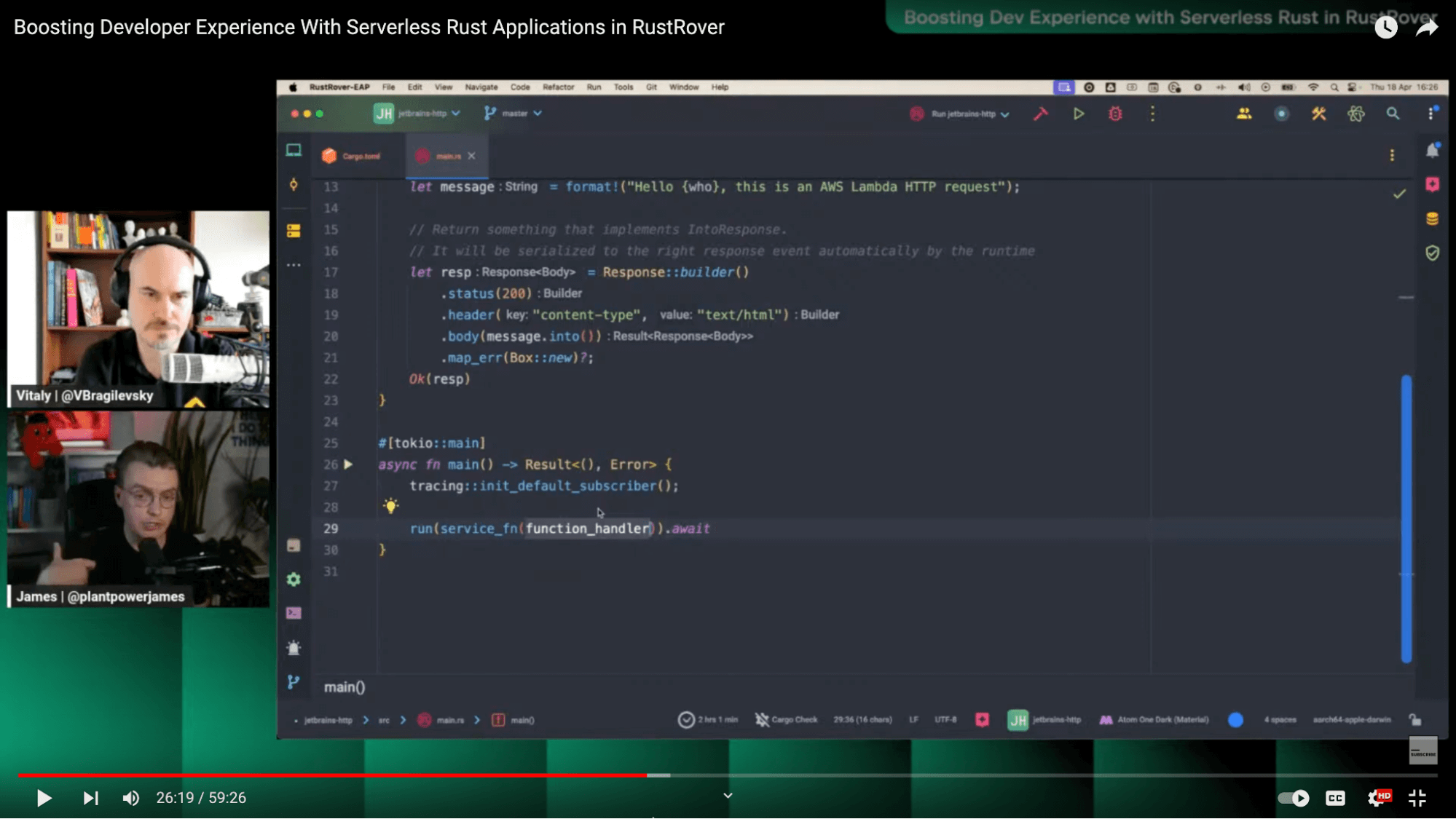Open the Git tool window icon
This screenshot has width=1456, height=819.
coord(294,682)
